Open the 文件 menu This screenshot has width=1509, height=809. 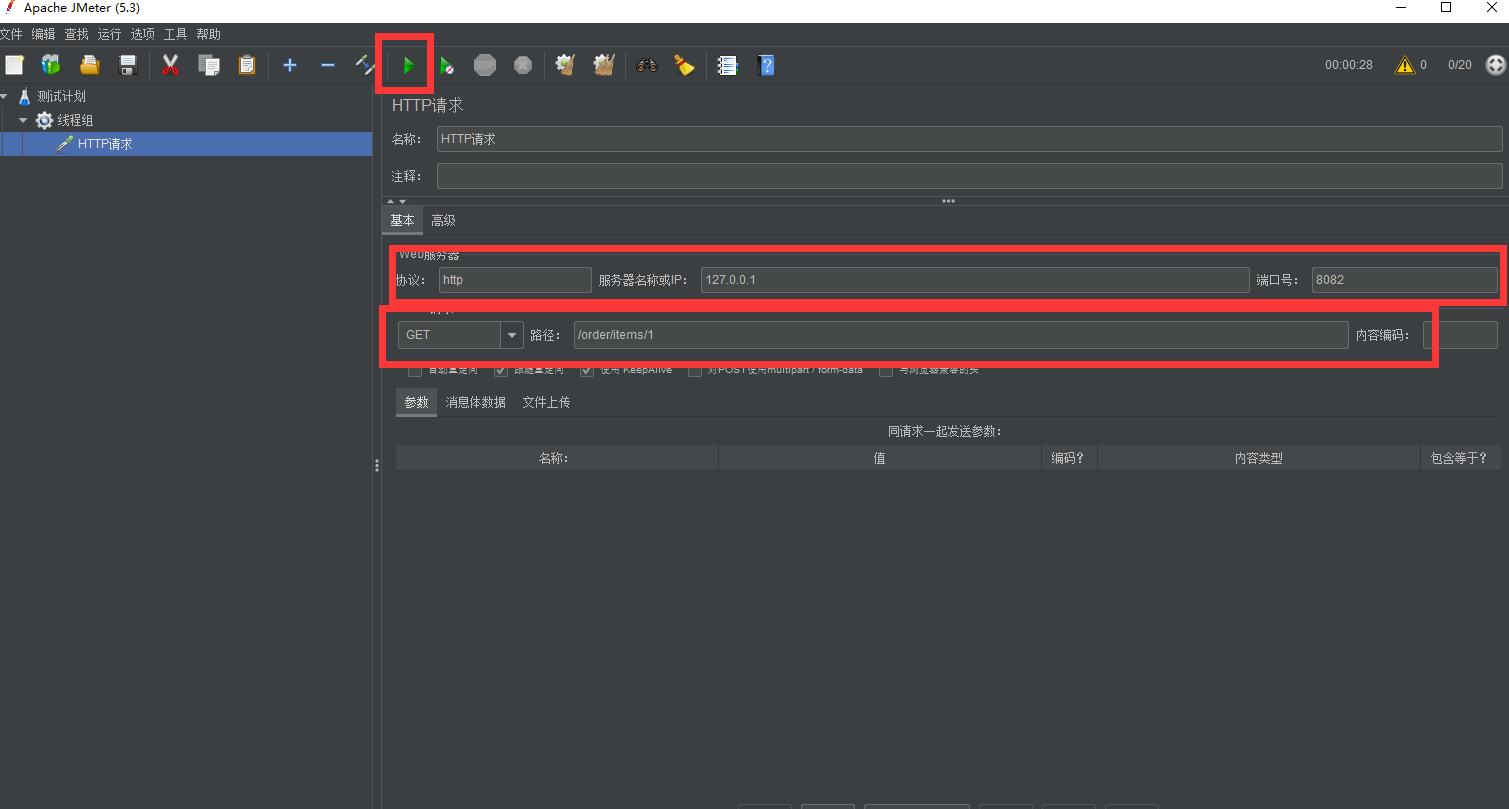click(x=12, y=34)
